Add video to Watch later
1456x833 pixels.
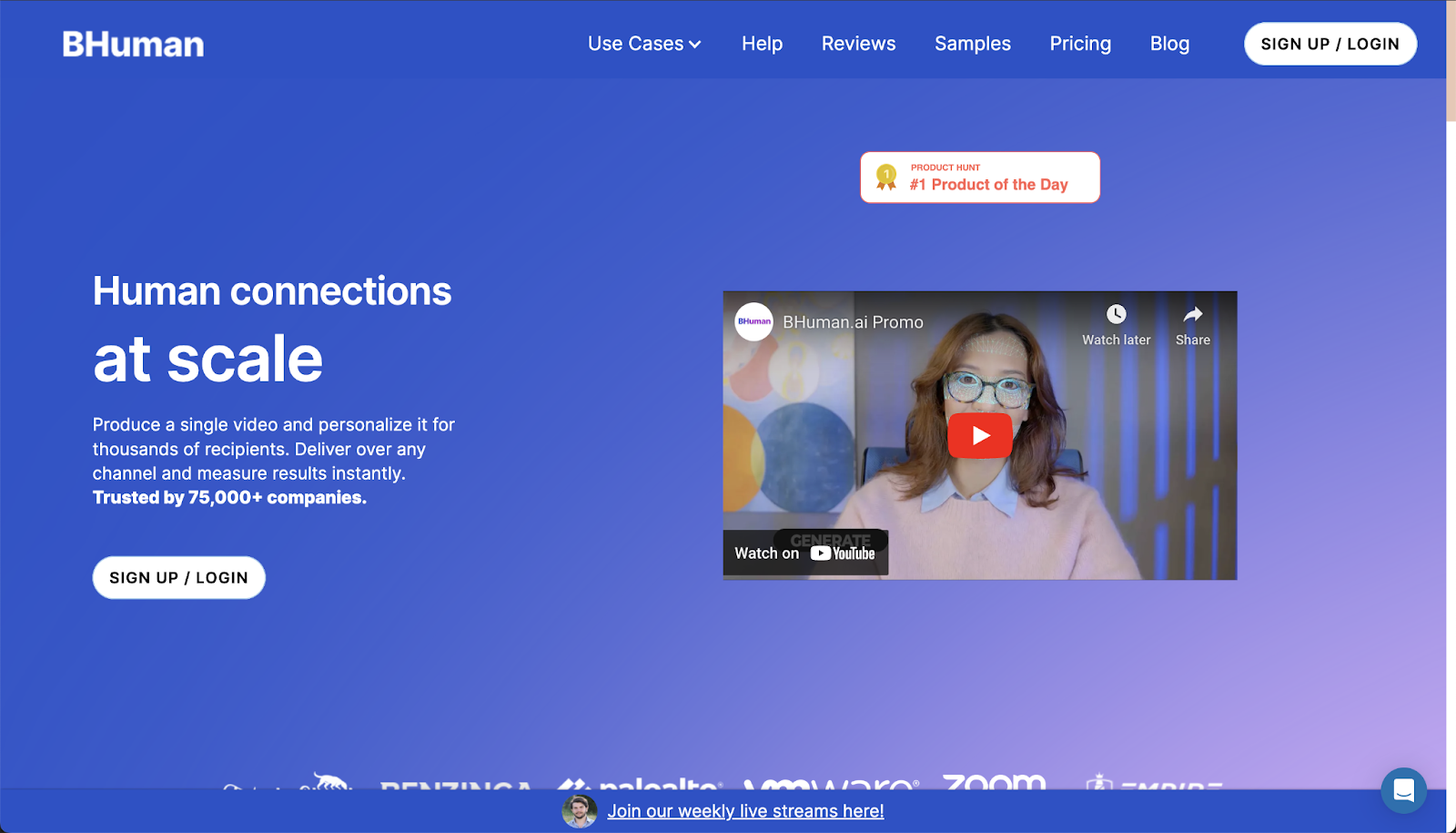[x=1117, y=325]
